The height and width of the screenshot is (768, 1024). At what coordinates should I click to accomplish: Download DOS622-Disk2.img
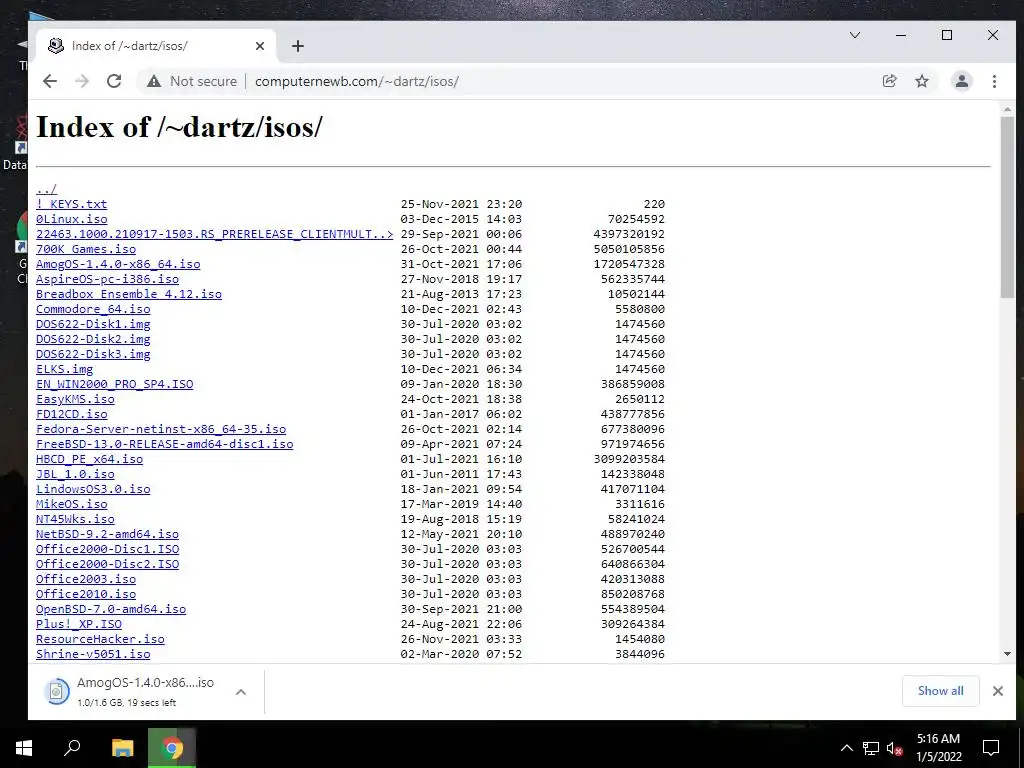[x=93, y=340]
